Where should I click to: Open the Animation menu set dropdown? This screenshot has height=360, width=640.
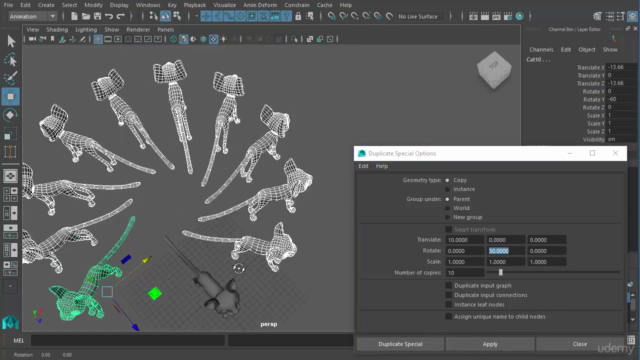(x=33, y=16)
